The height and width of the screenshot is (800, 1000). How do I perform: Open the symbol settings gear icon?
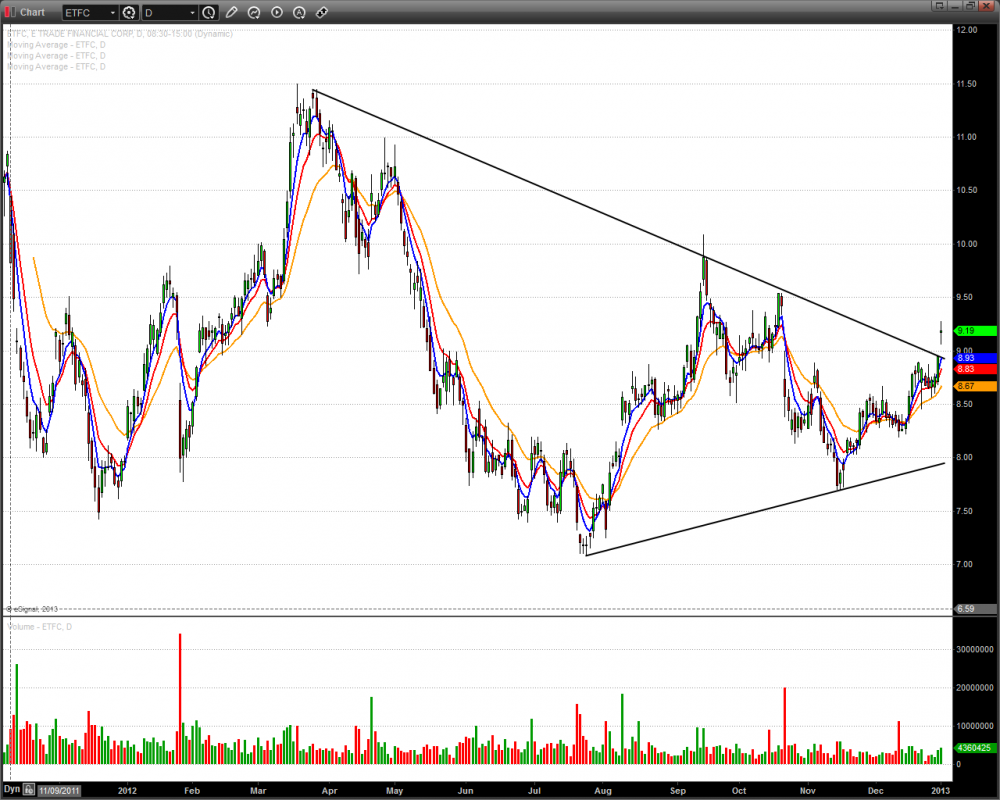click(129, 13)
